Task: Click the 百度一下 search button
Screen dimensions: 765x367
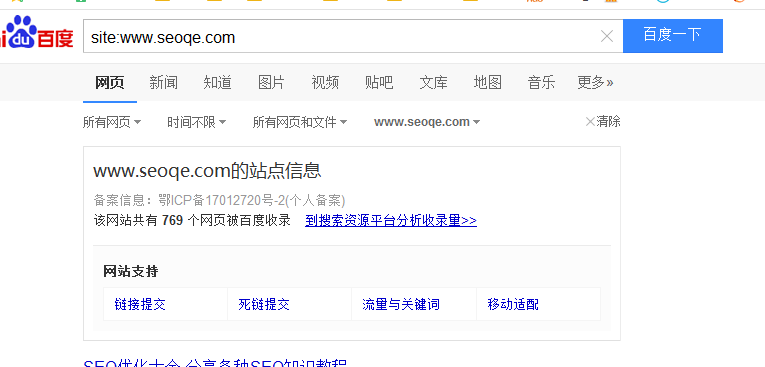Action: (673, 36)
